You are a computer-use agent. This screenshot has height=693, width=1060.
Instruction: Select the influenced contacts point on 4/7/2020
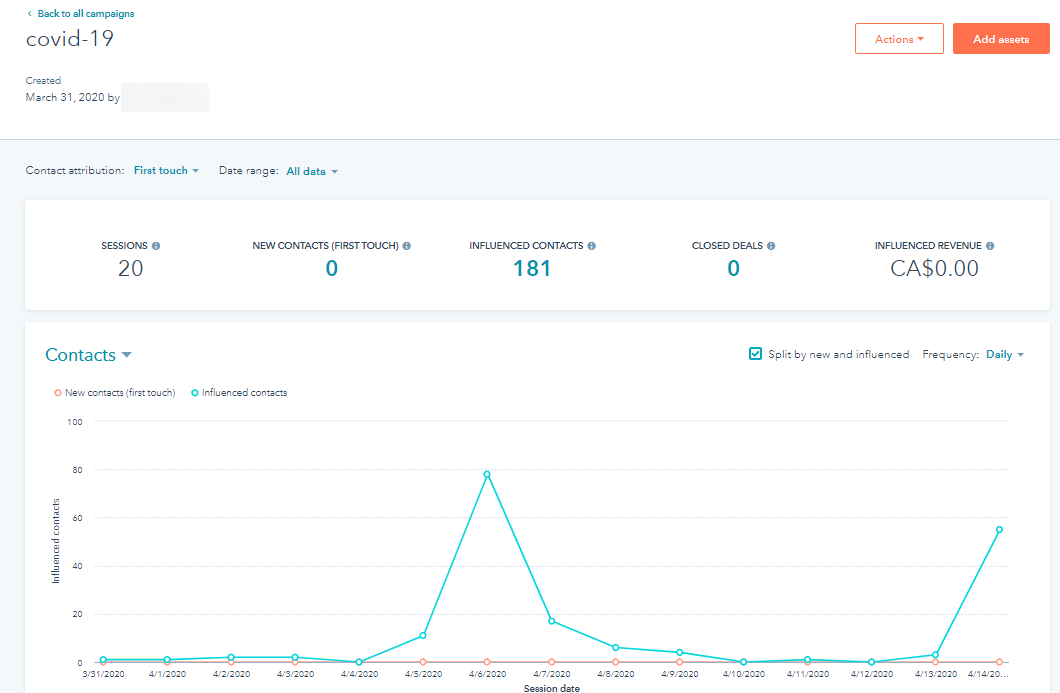pos(552,621)
